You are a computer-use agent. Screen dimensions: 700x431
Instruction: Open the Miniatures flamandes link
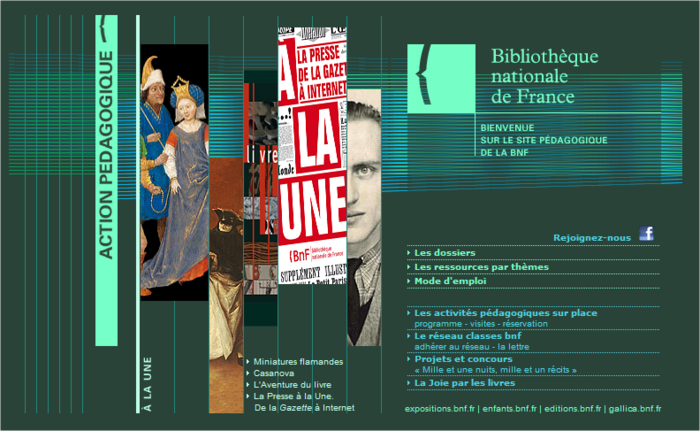pos(298,362)
